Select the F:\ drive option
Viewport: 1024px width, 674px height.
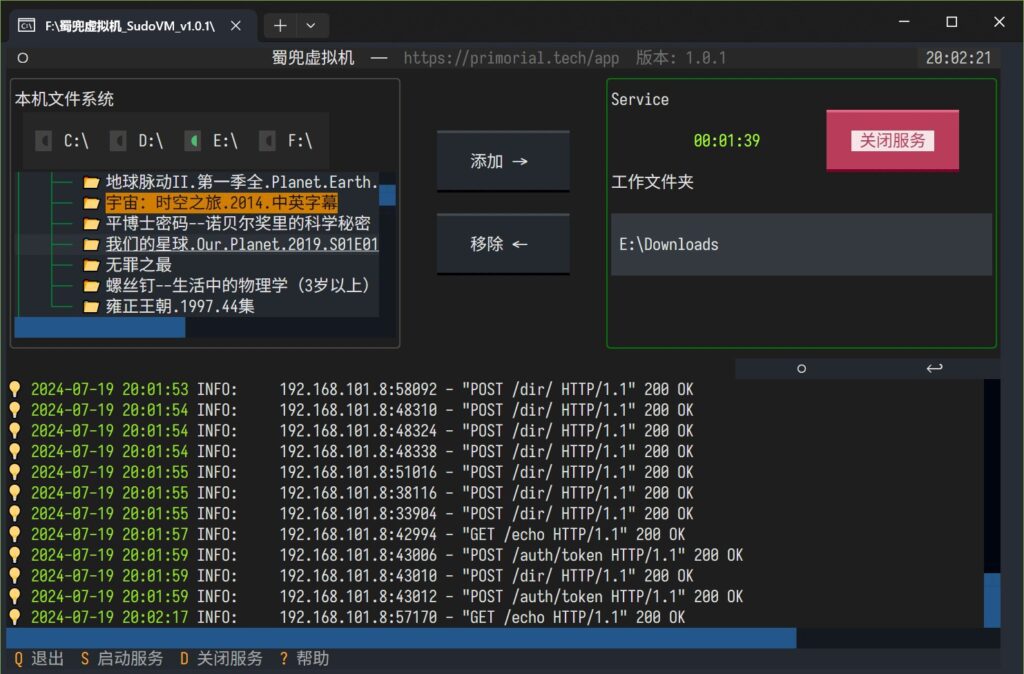[268, 140]
